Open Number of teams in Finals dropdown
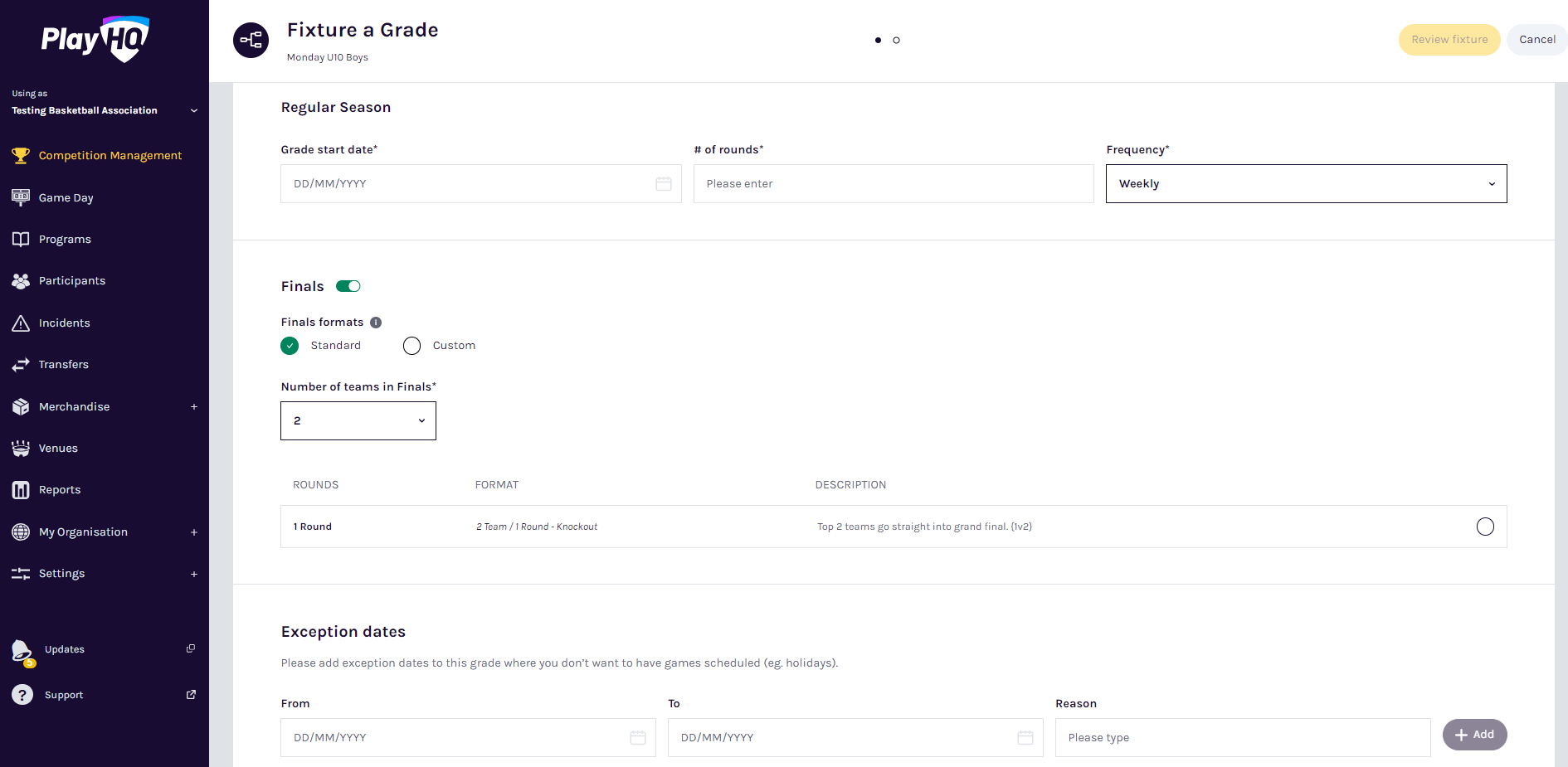The height and width of the screenshot is (767, 1568). [x=358, y=421]
